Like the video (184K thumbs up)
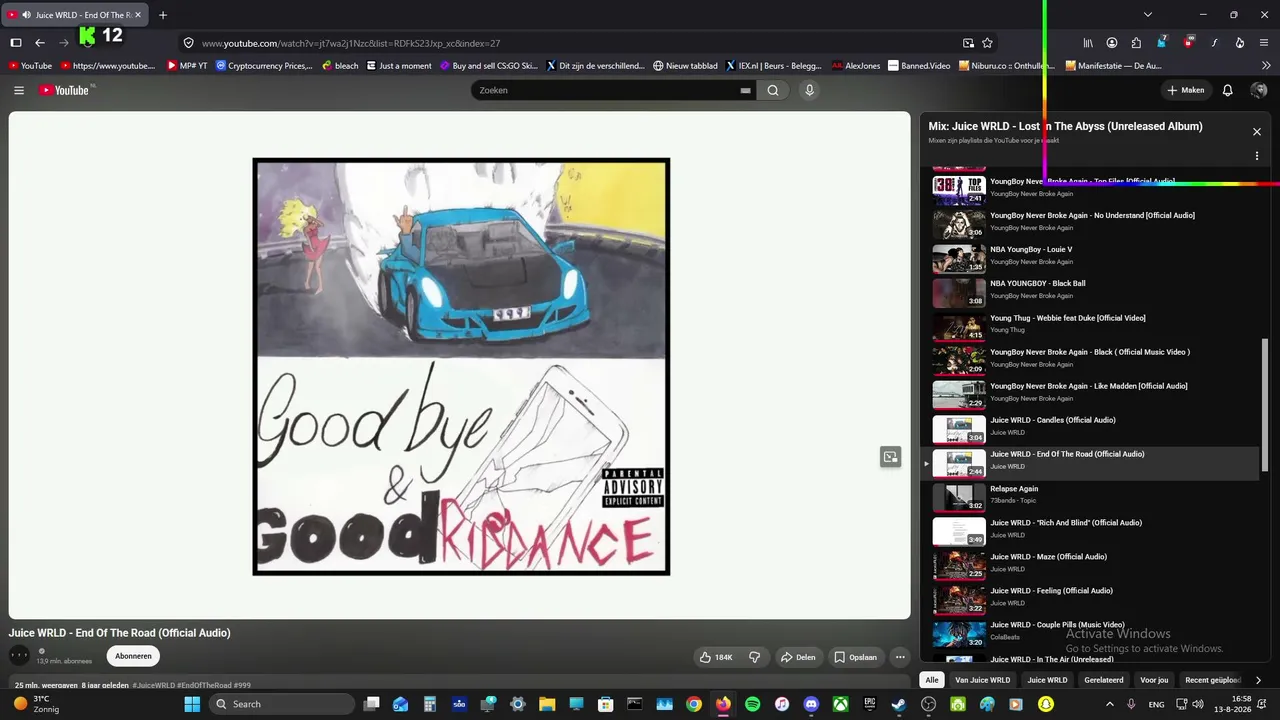 716,657
